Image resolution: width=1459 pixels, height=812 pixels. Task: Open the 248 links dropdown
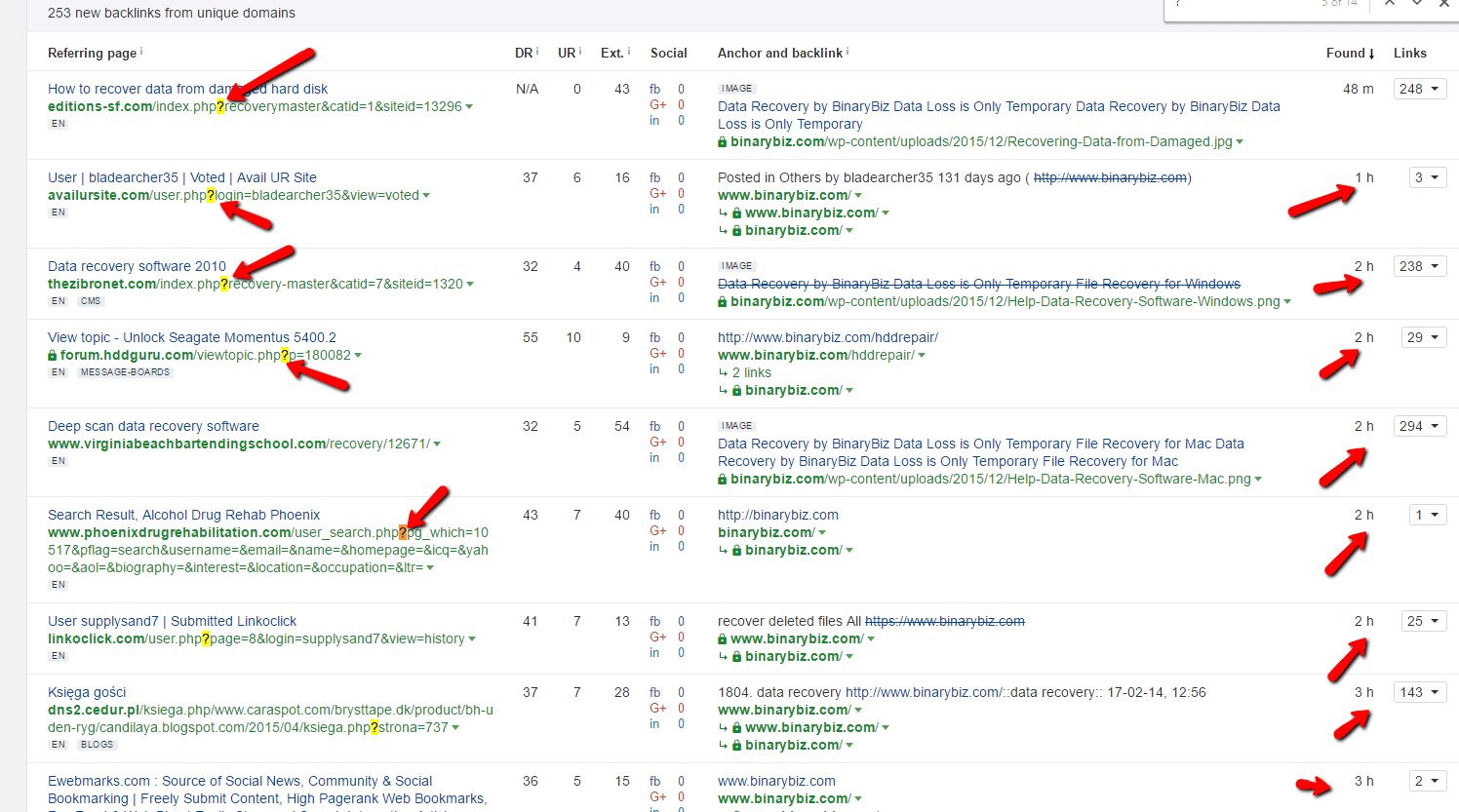pos(1419,89)
